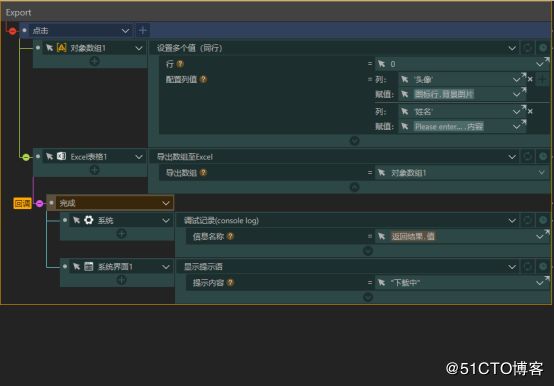
Task: Expand the 调试记录(console log) action dropdown
Action: [x=512, y=221]
